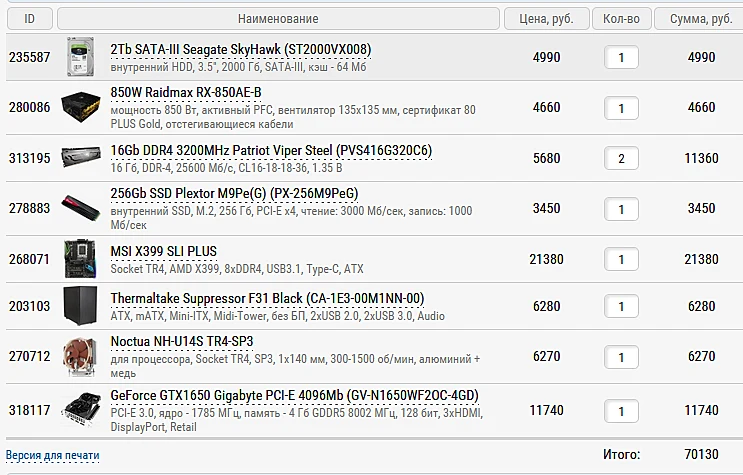This screenshot has height=475, width=743.
Task: Select the Patriot Viper Steel RAM image
Action: (81, 158)
